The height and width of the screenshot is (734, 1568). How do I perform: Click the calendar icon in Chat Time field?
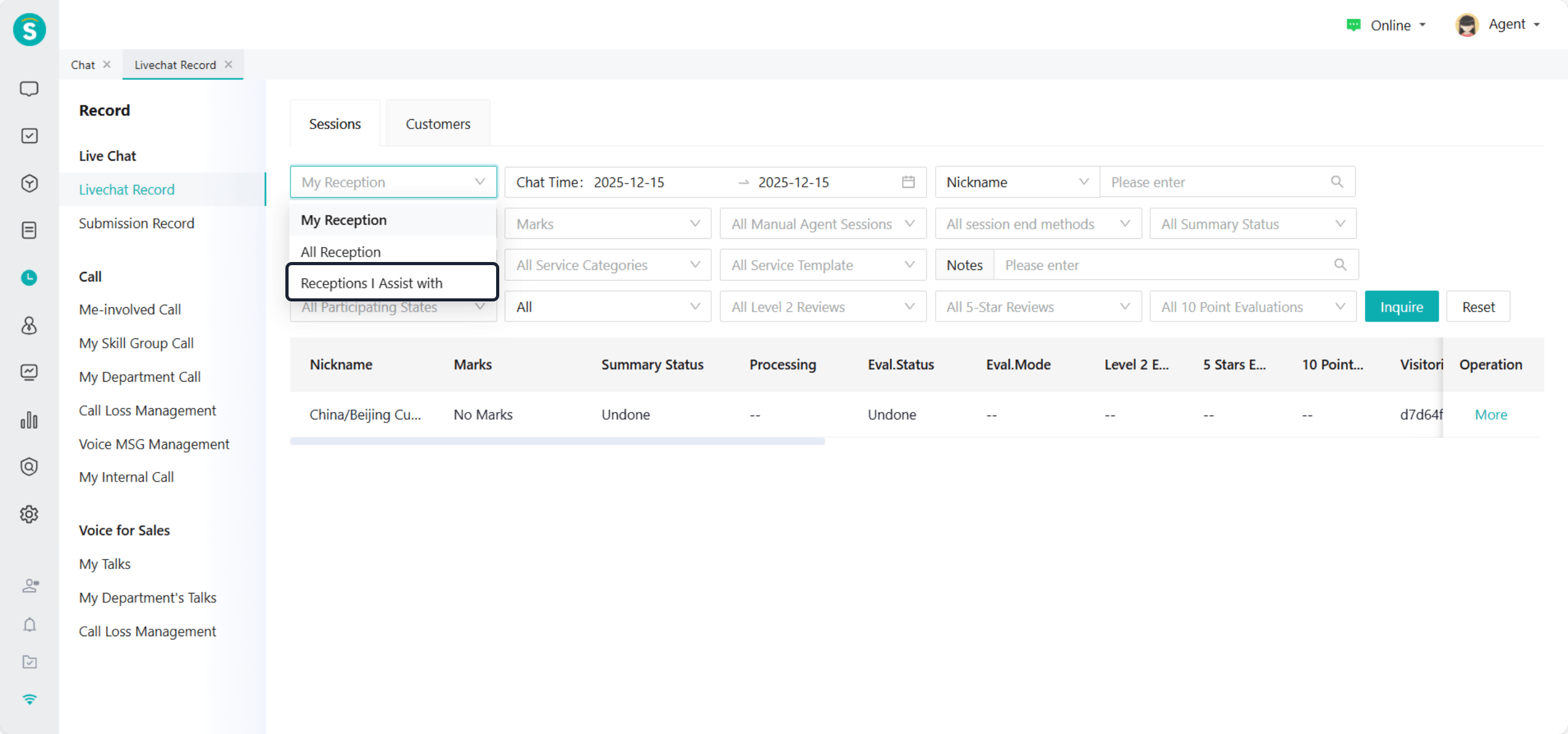point(908,182)
